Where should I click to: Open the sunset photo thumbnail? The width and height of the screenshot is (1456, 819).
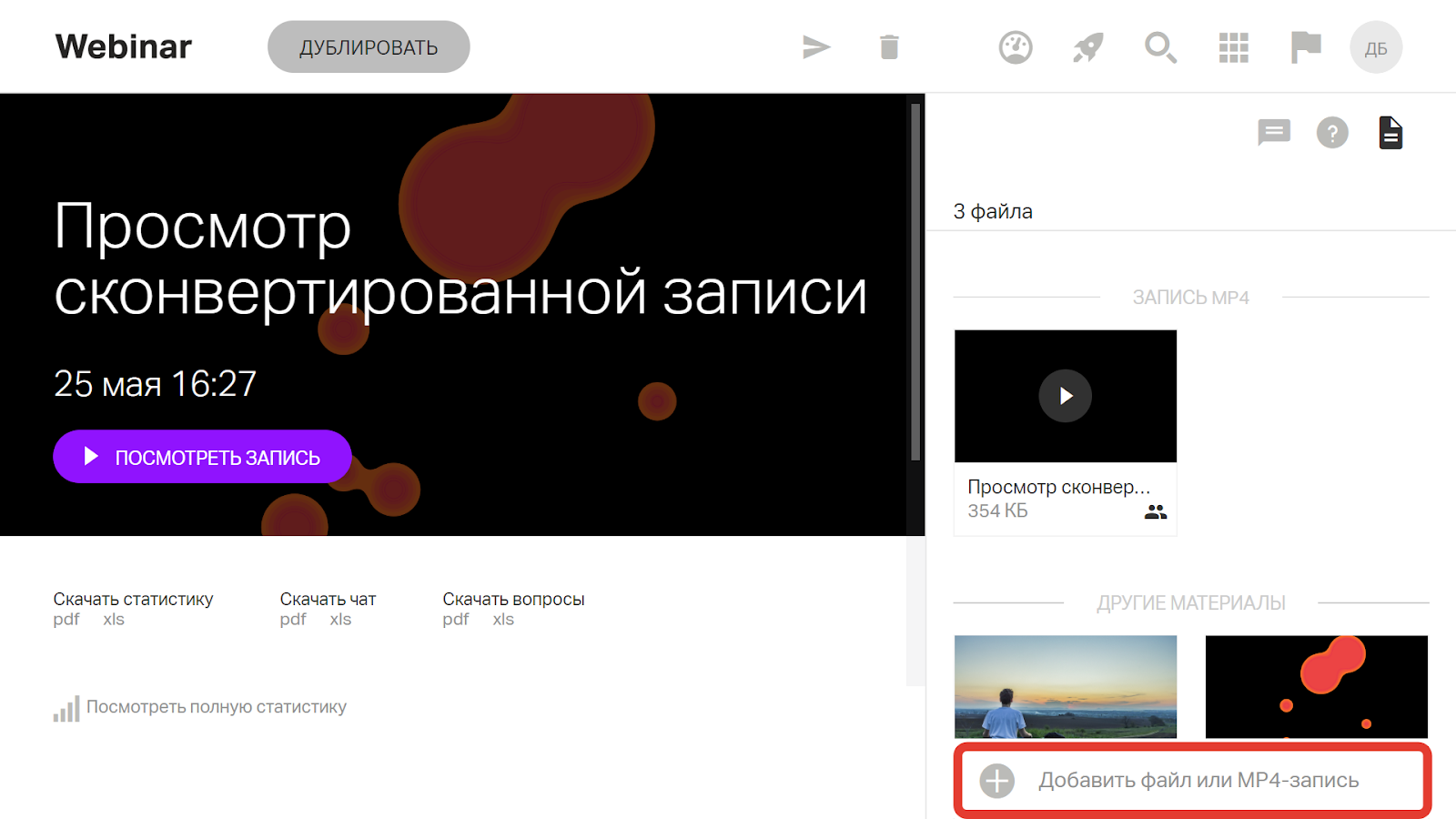(x=1066, y=687)
